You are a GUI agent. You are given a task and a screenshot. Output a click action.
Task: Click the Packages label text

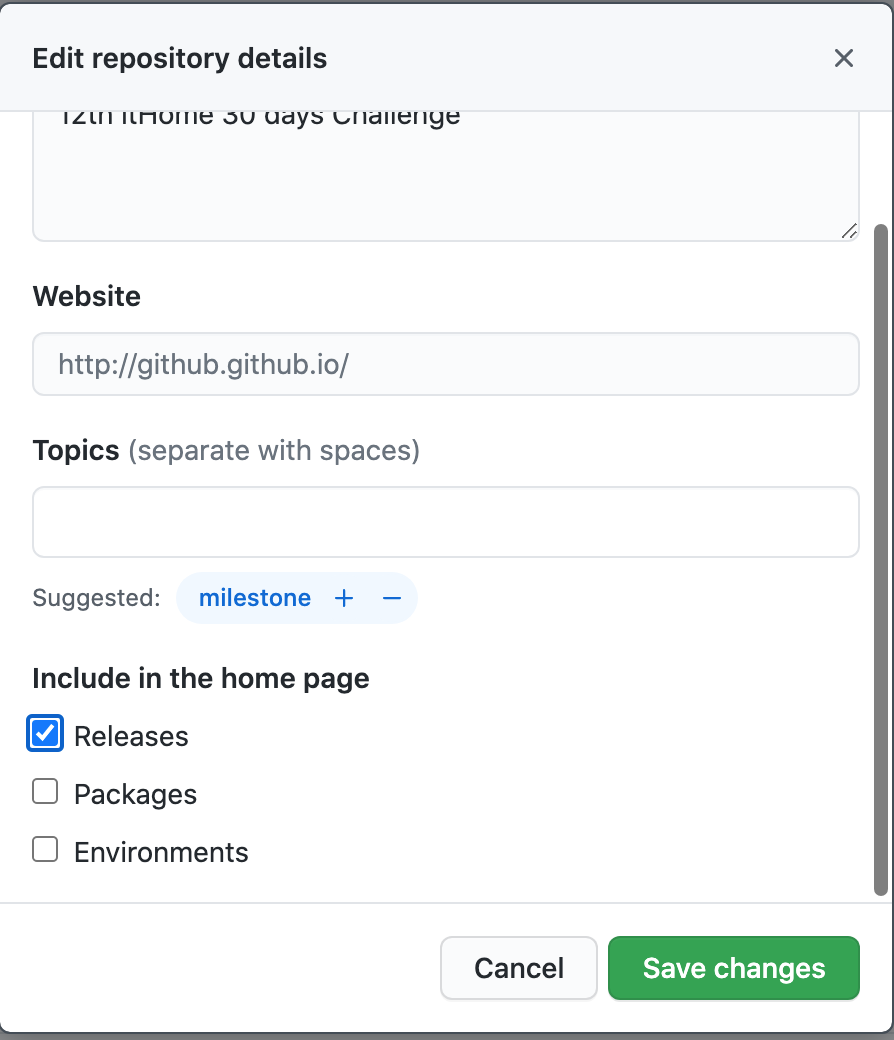pos(135,795)
